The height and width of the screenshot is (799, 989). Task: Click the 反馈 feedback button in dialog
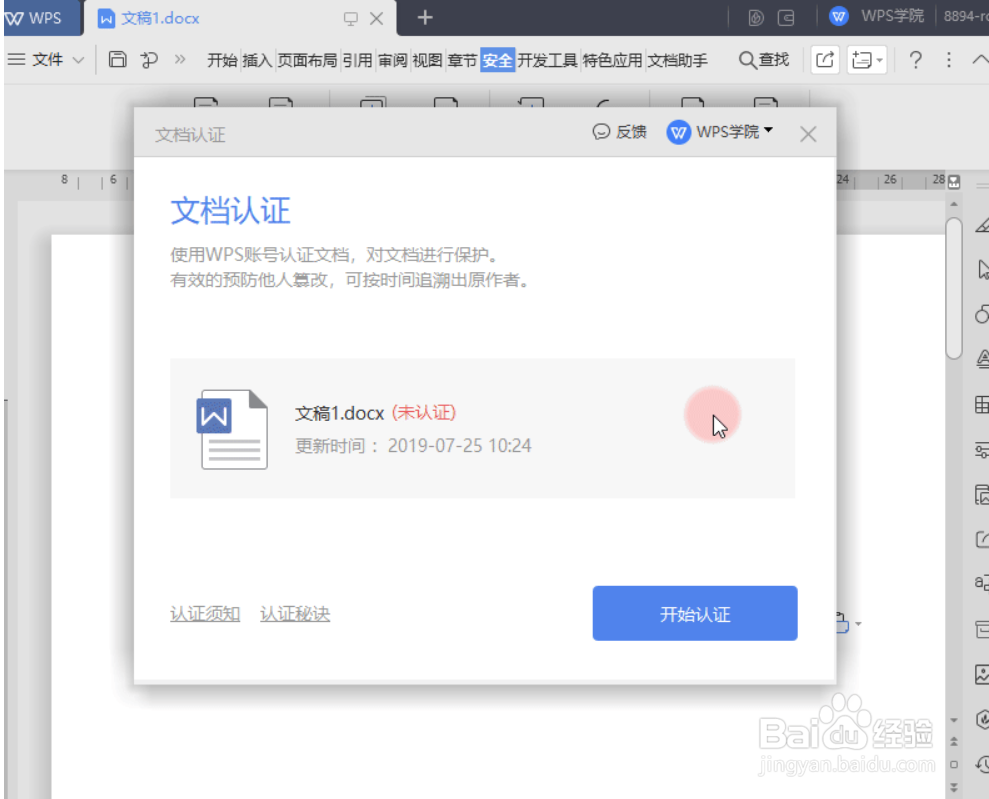pyautogui.click(x=619, y=132)
